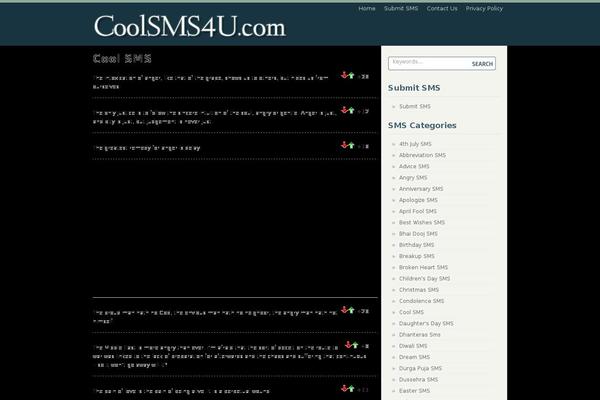Open the 4th July SMS category
The width and height of the screenshot is (600, 400).
point(415,144)
